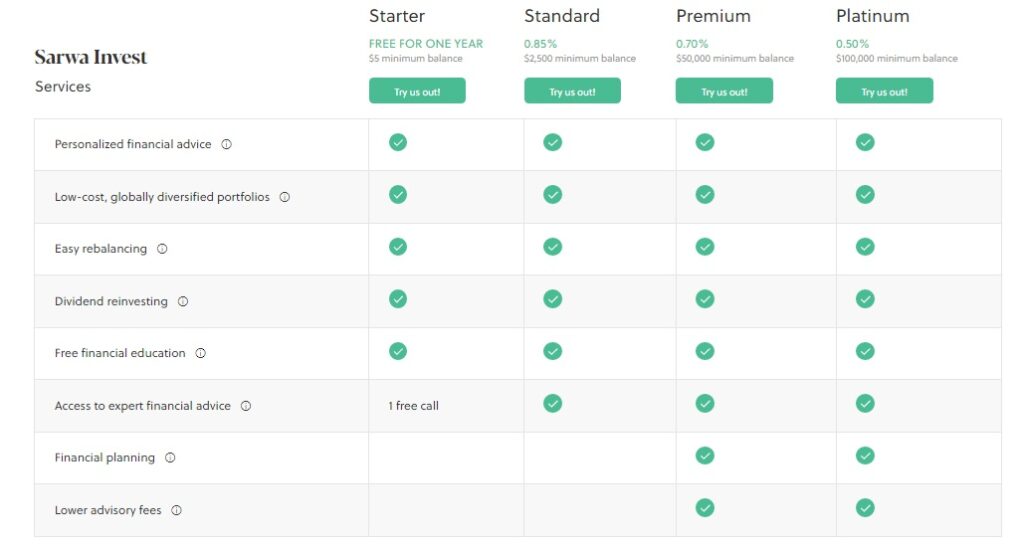The image size is (1024, 550).
Task: Click the 1 free call text
Action: pyautogui.click(x=414, y=406)
